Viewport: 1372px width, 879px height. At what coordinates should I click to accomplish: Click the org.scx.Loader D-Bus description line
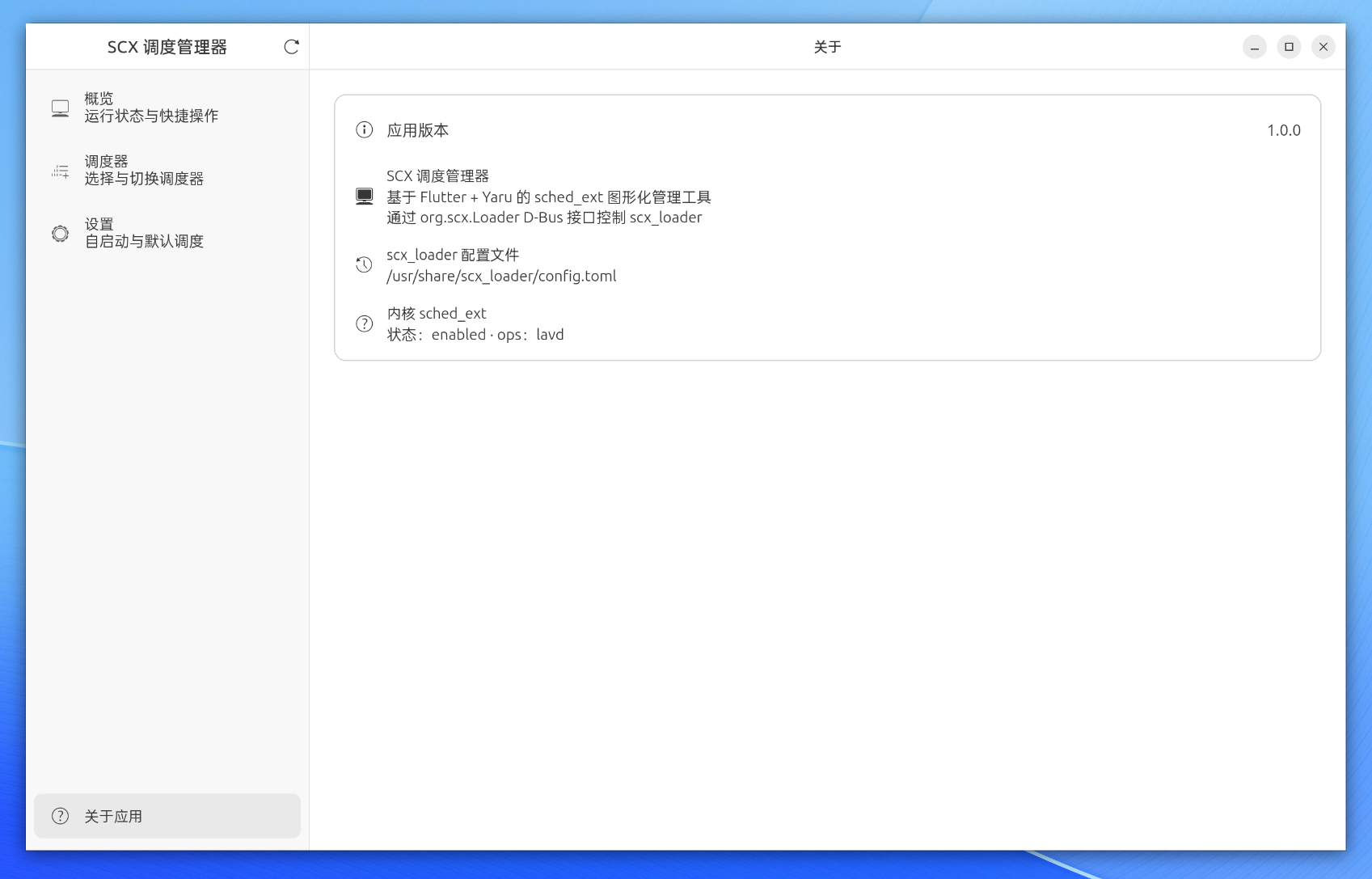(x=544, y=218)
